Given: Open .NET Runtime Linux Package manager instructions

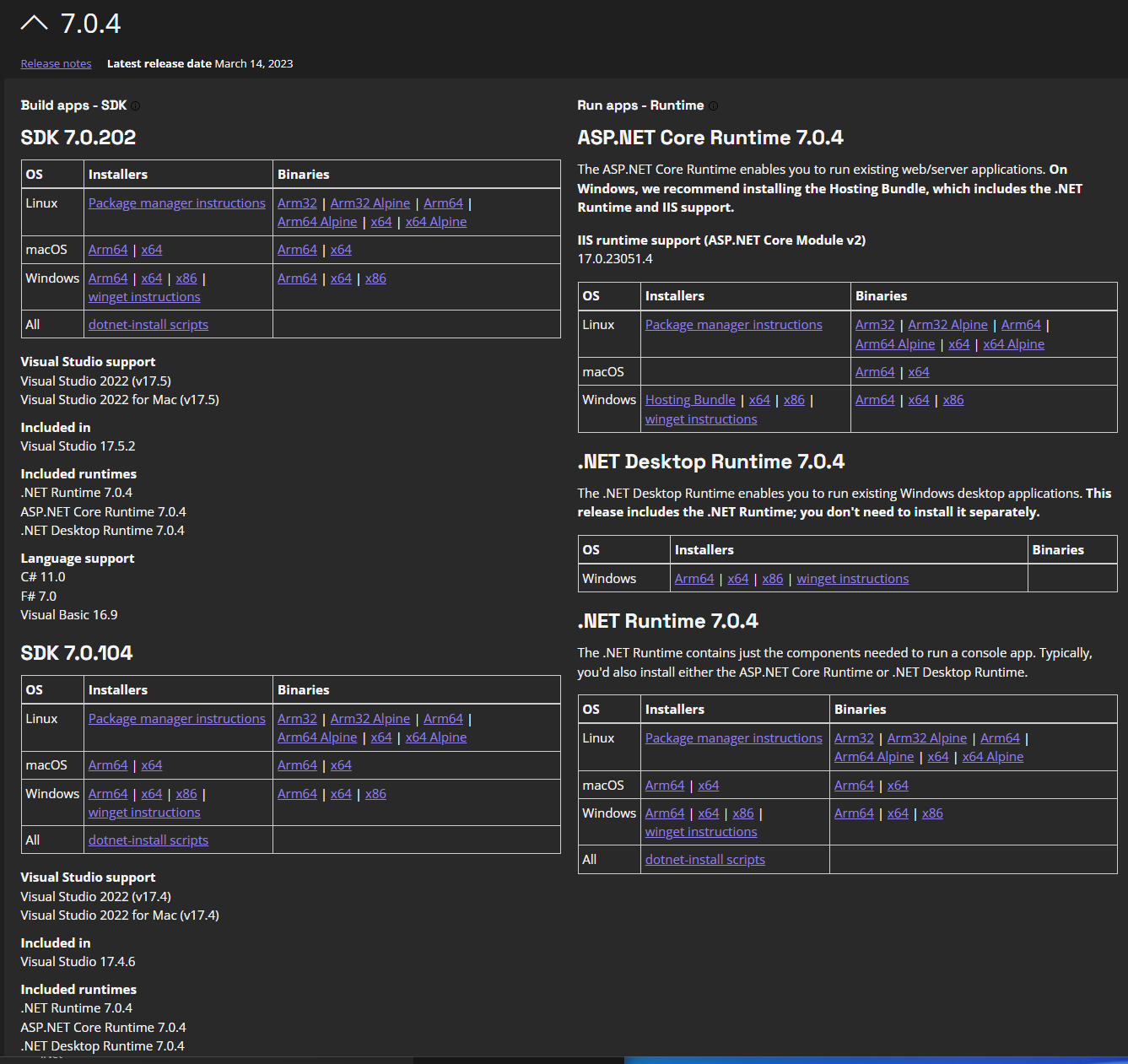Looking at the screenshot, I should tap(734, 738).
